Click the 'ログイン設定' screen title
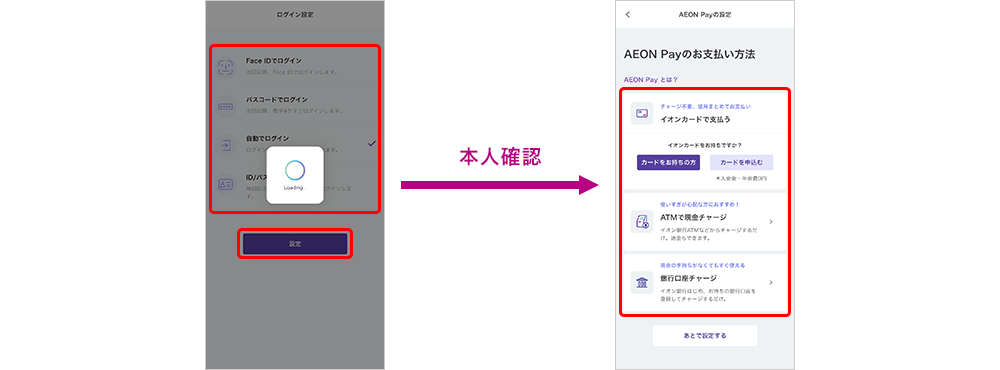Viewport: 1000px width, 370px height. click(295, 14)
